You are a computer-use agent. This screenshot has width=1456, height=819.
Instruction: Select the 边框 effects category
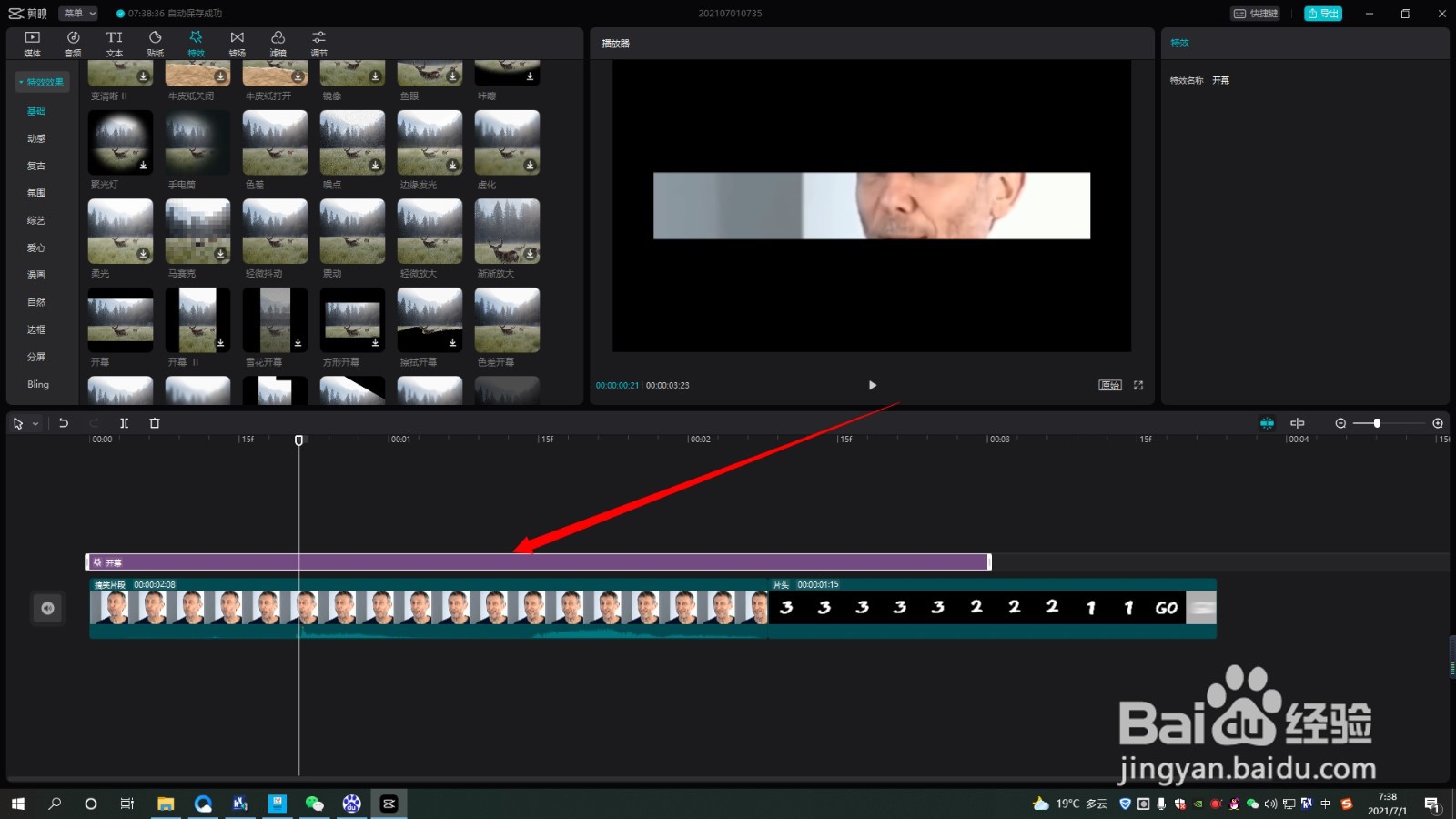click(36, 329)
